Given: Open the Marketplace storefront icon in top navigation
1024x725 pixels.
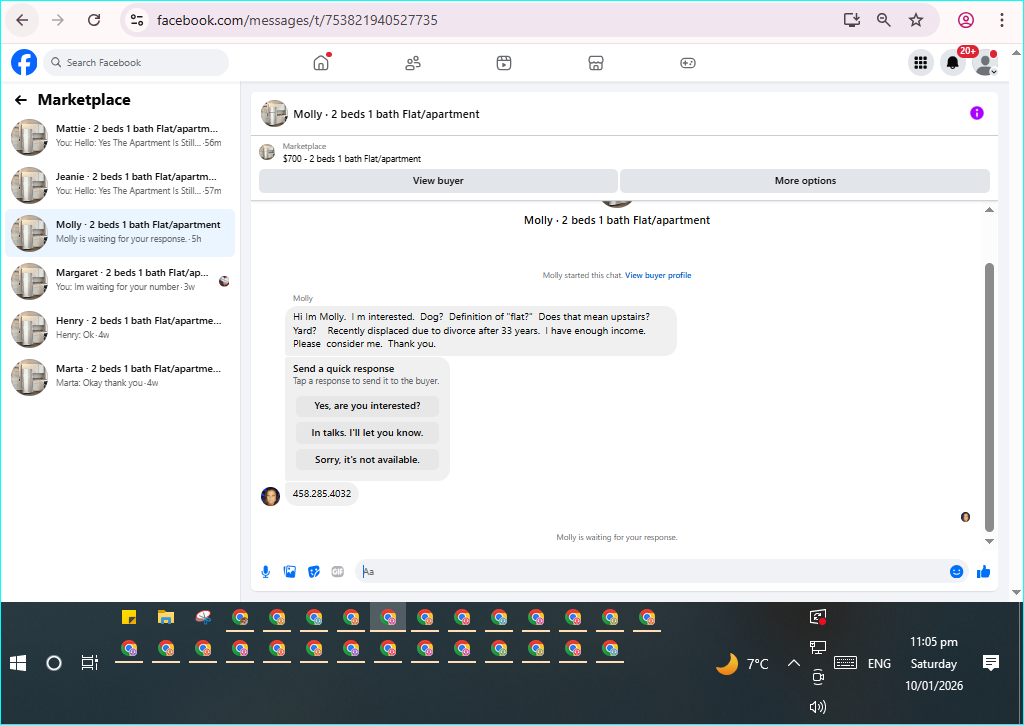Looking at the screenshot, I should [x=596, y=63].
